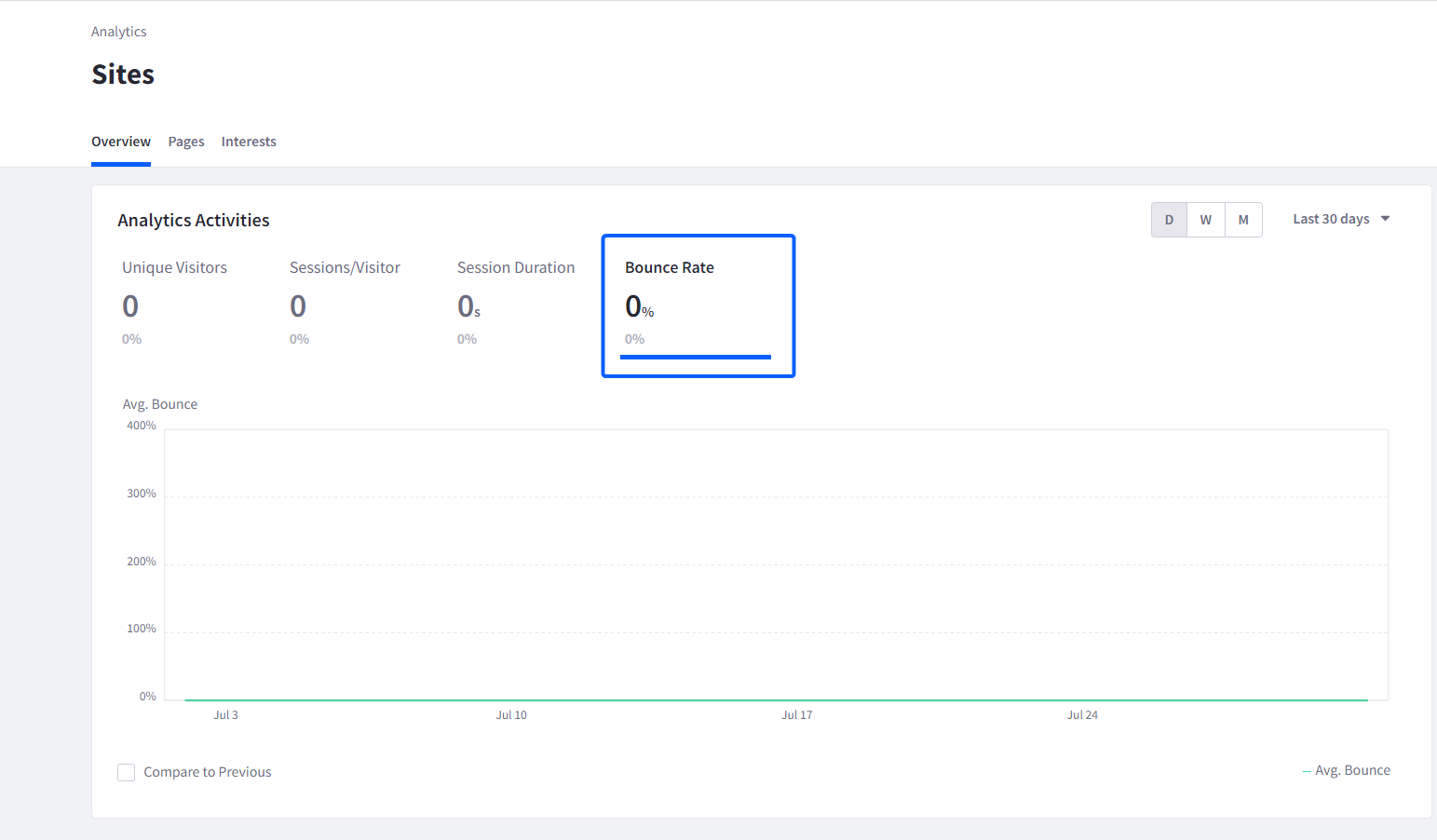1437x840 pixels.
Task: Enable the Compare to Previous checkbox
Action: 127,772
